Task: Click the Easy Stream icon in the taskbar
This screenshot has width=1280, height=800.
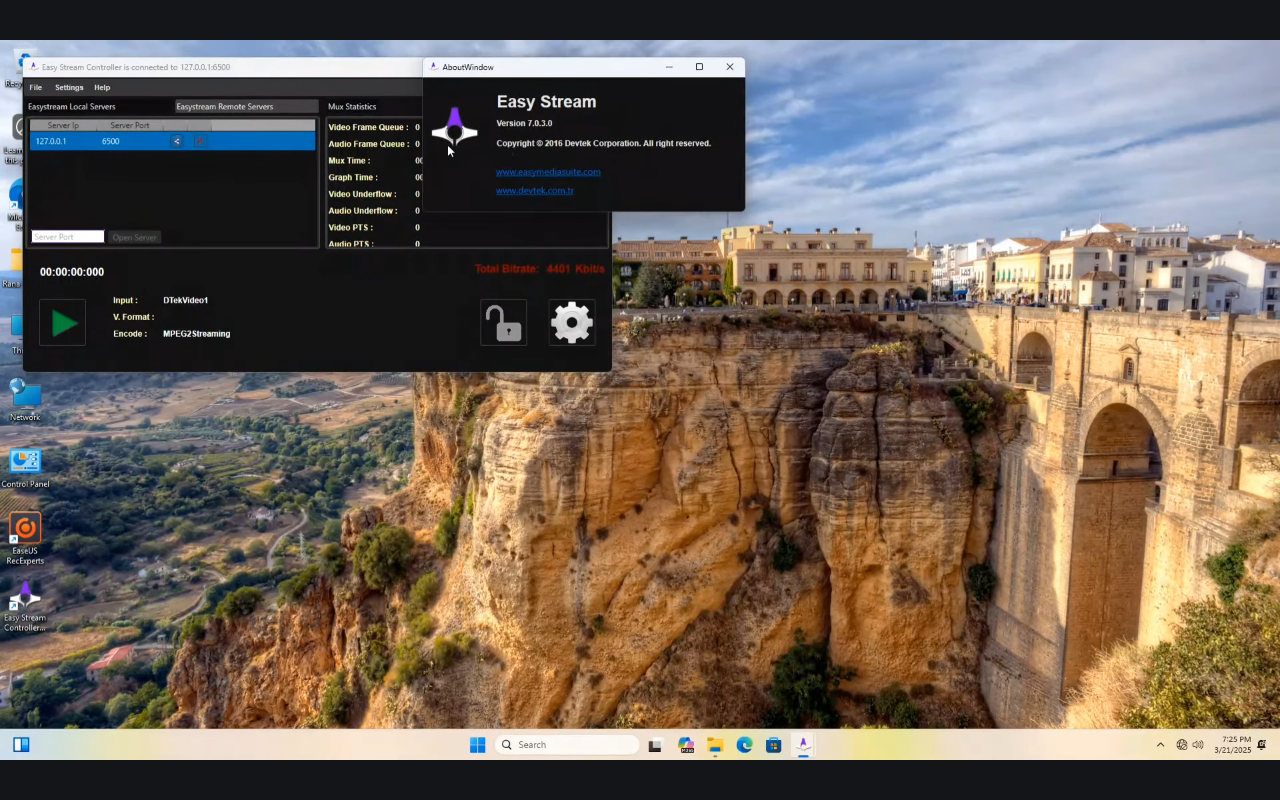Action: [x=803, y=744]
